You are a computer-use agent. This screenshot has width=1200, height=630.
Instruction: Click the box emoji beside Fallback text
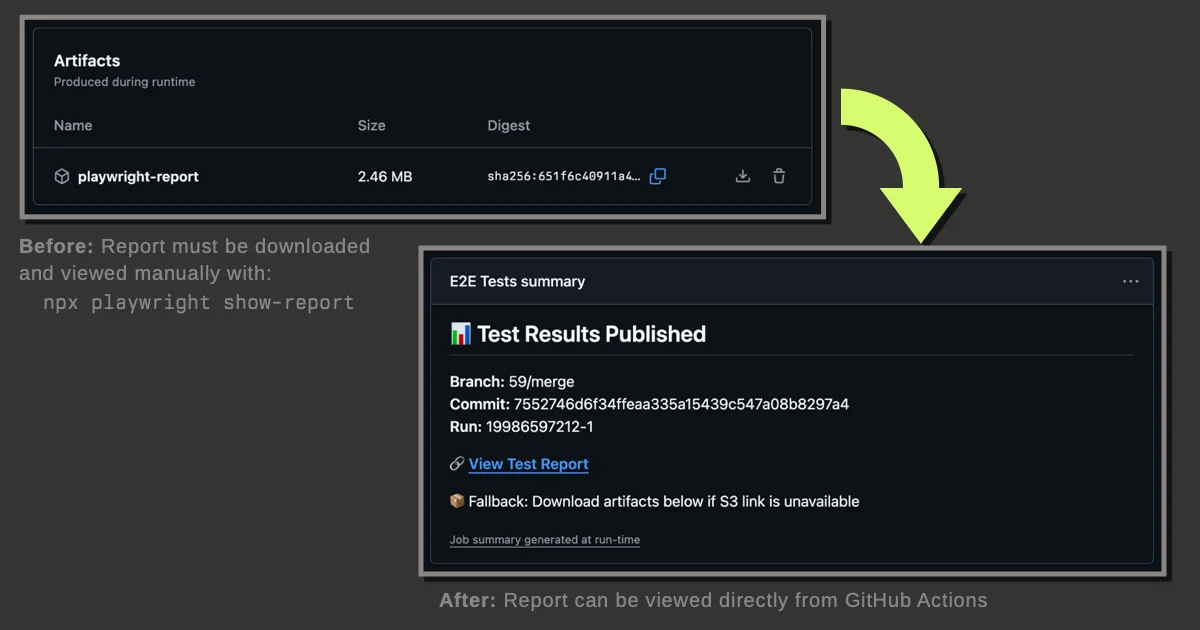point(457,501)
